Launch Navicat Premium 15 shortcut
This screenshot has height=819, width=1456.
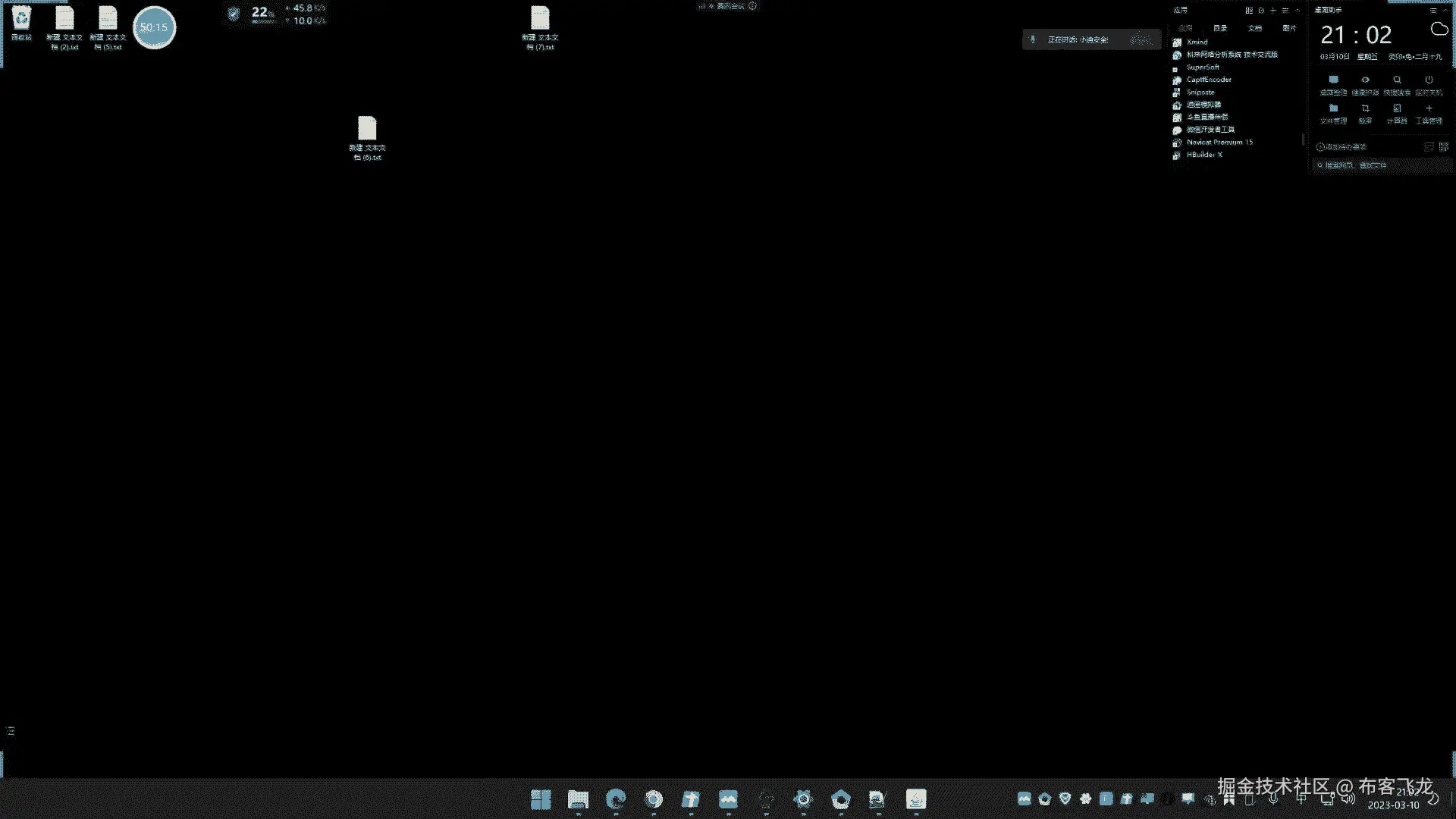click(1219, 143)
